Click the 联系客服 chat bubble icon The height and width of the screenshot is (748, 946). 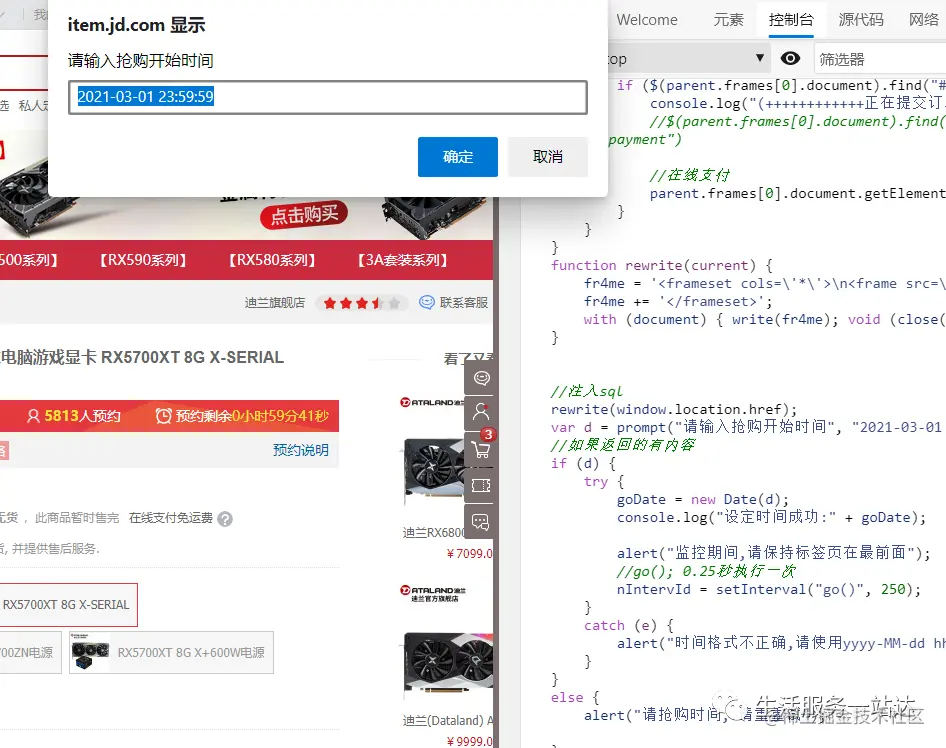[427, 303]
